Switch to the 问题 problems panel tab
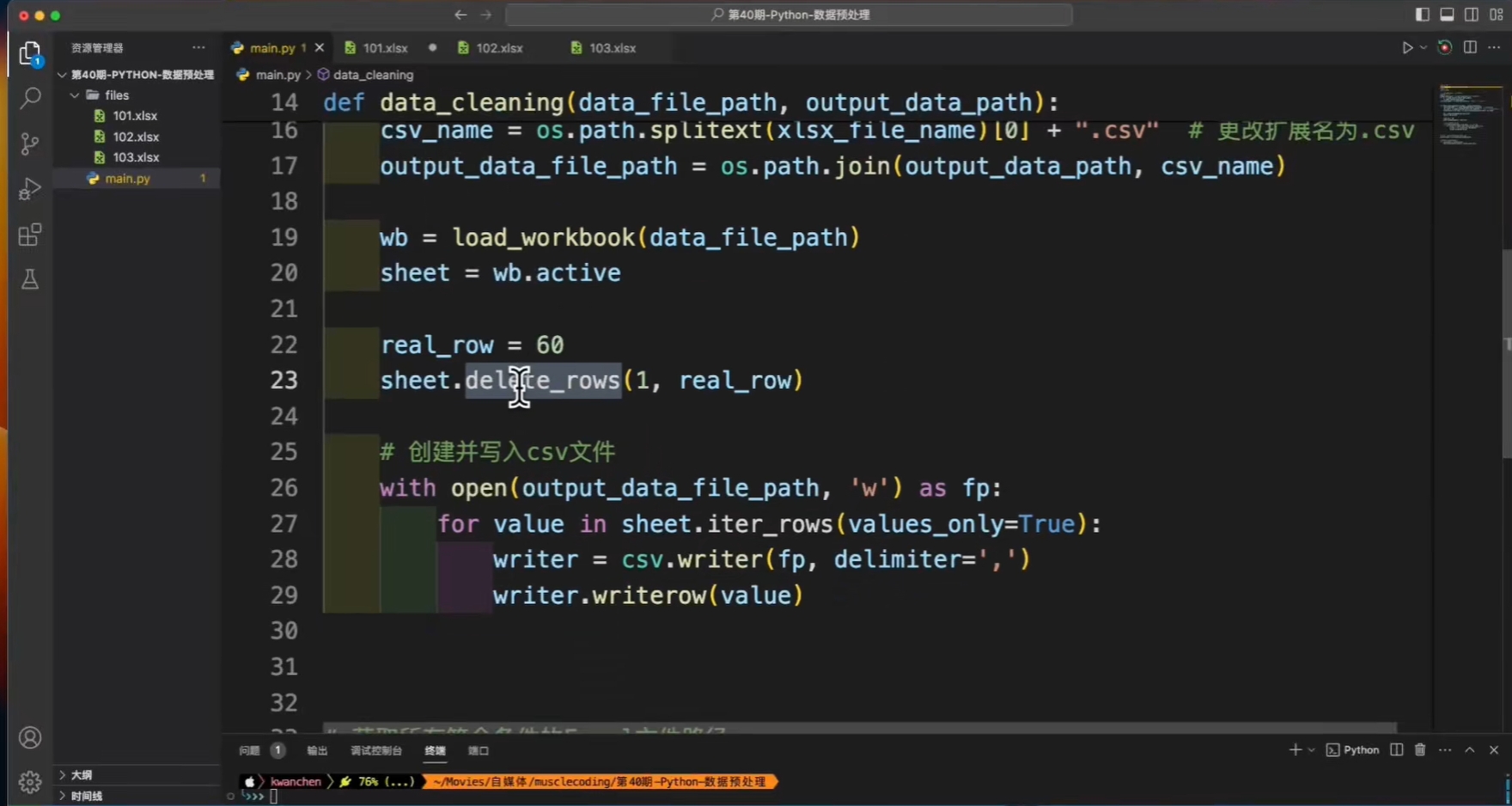 pos(249,751)
